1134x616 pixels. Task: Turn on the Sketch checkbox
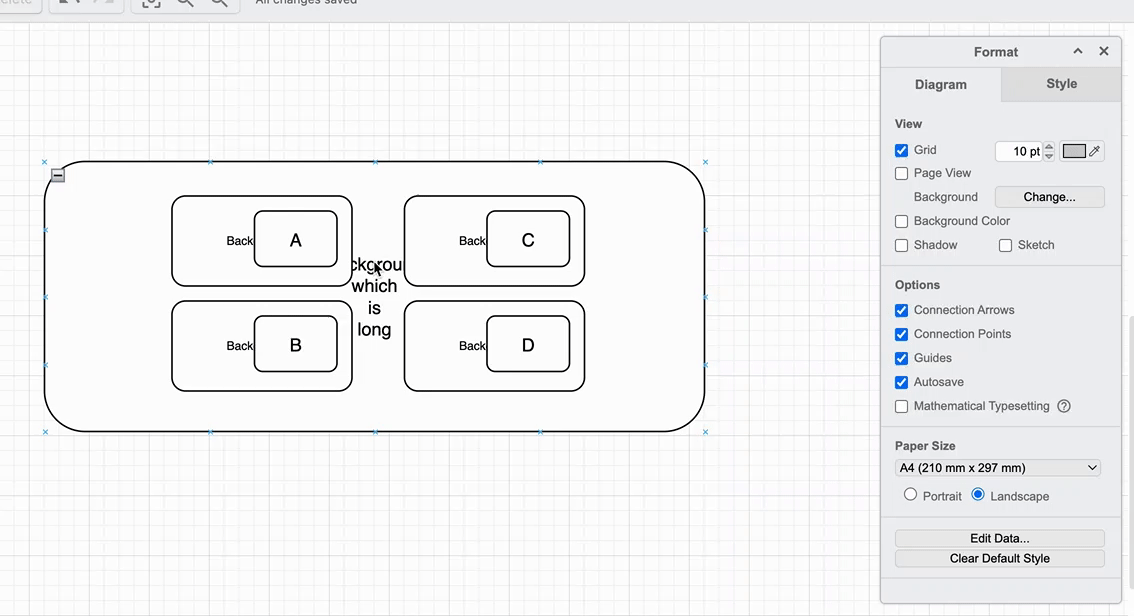tap(1006, 245)
